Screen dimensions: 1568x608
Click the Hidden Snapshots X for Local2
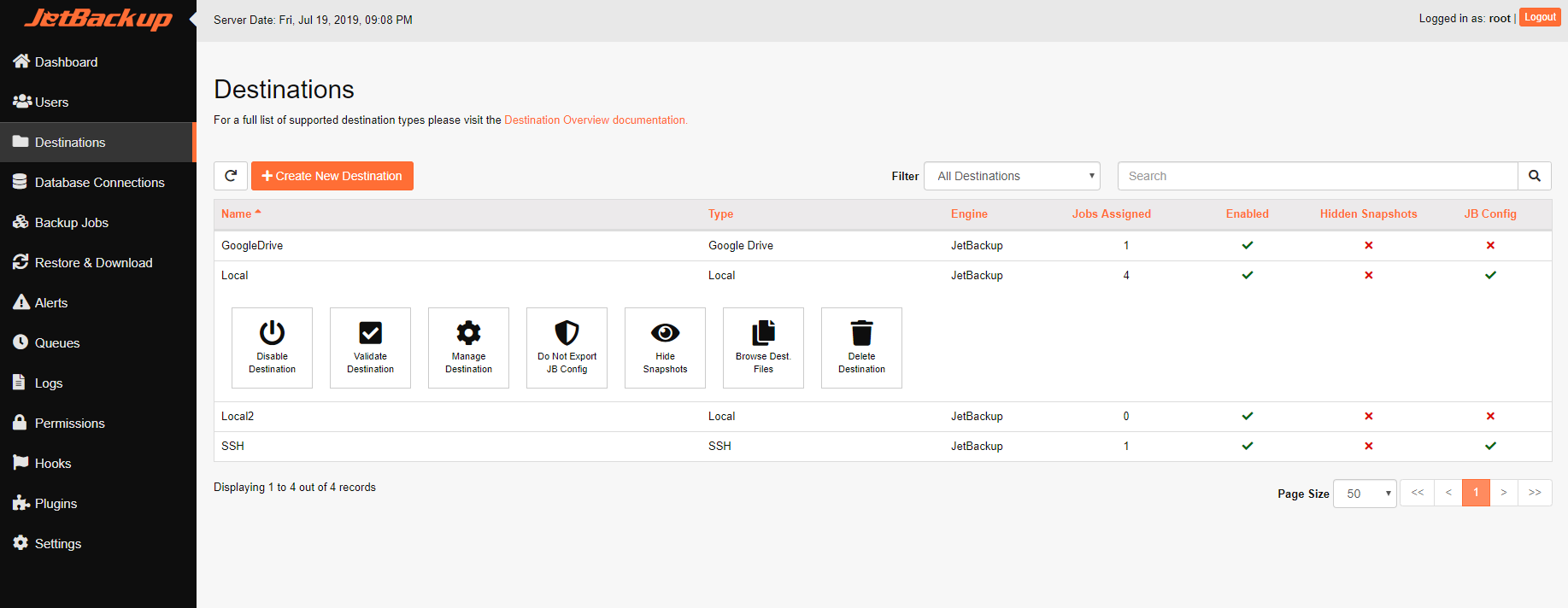coord(1369,416)
